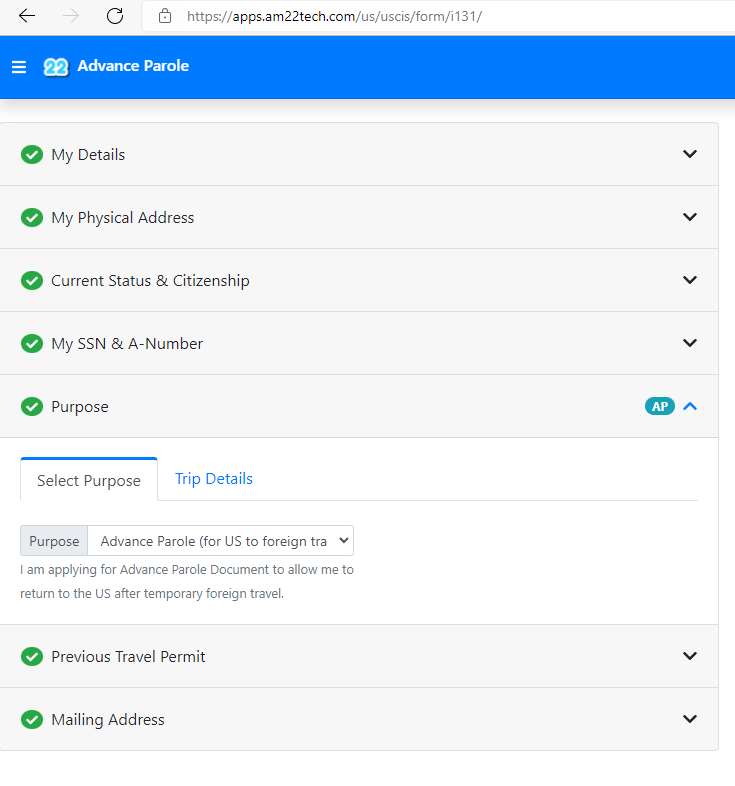
Task: Open the hamburger menu icon
Action: pyautogui.click(x=19, y=67)
